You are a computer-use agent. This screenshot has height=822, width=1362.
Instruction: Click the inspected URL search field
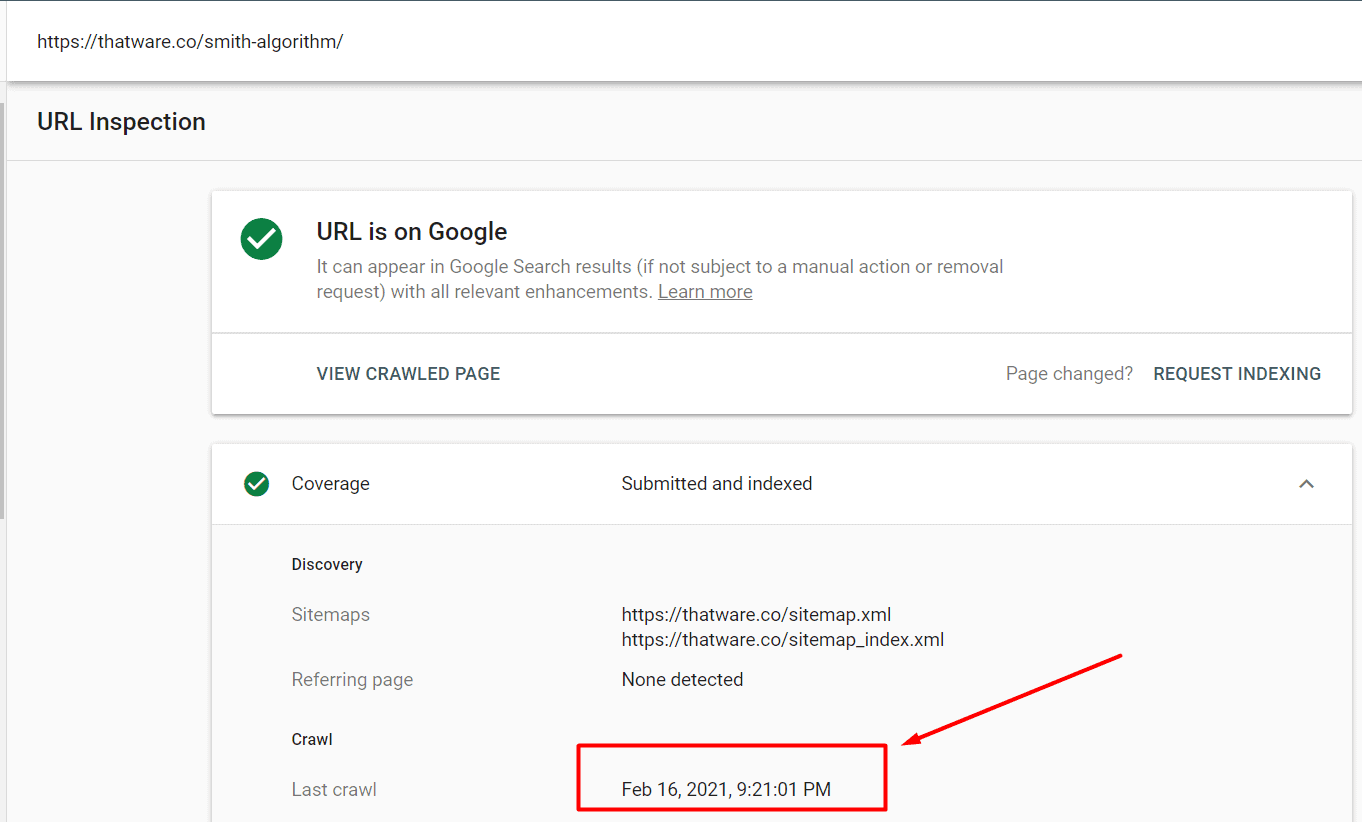(190, 42)
